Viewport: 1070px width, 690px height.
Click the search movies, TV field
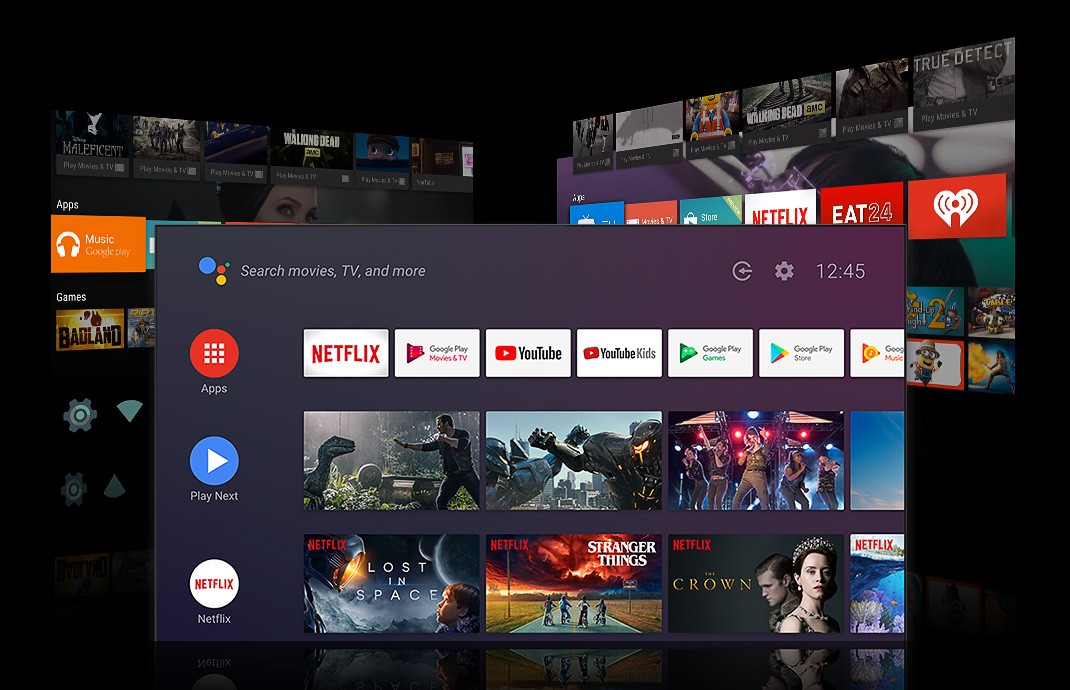coord(333,271)
